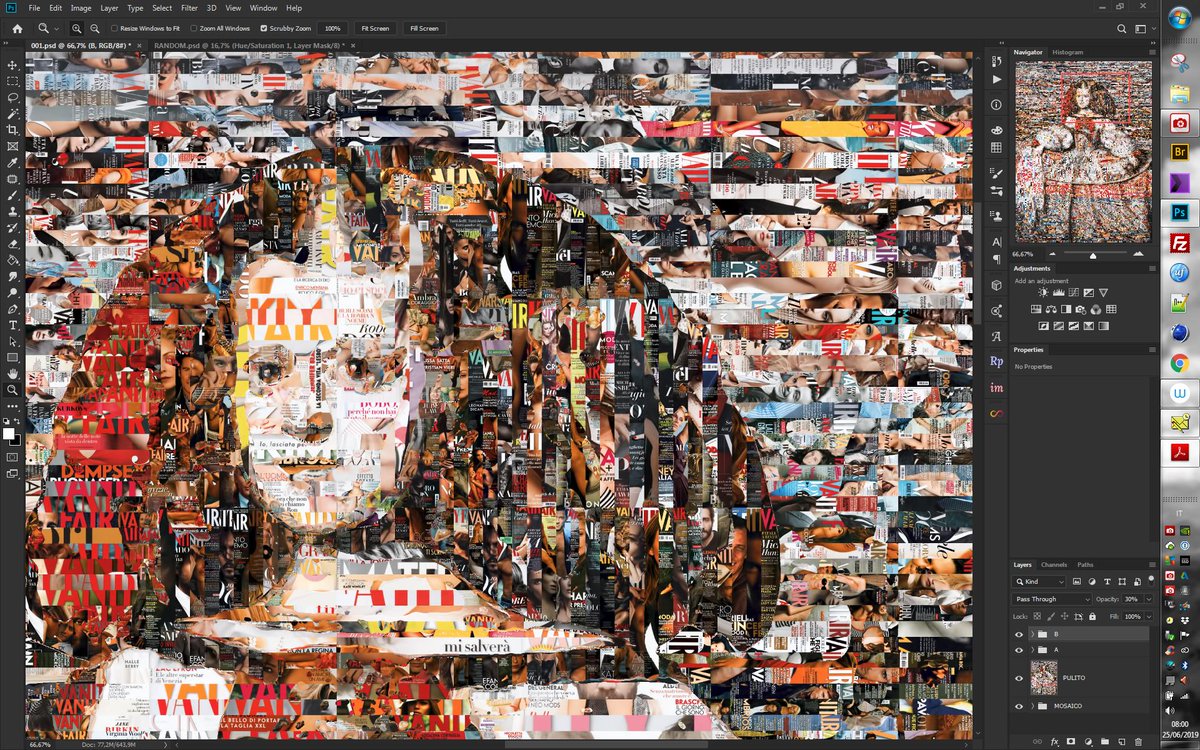Image resolution: width=1200 pixels, height=750 pixels.
Task: Select the Zoom tool in toolbox
Action: click(x=13, y=389)
